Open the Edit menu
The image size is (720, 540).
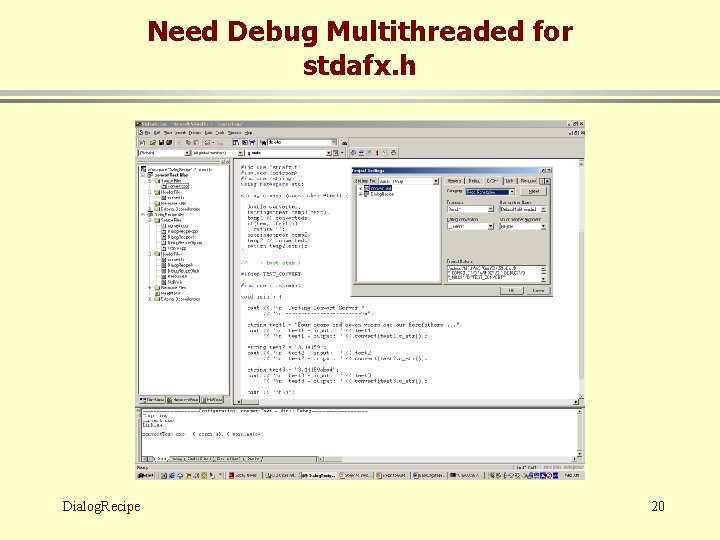click(x=157, y=133)
